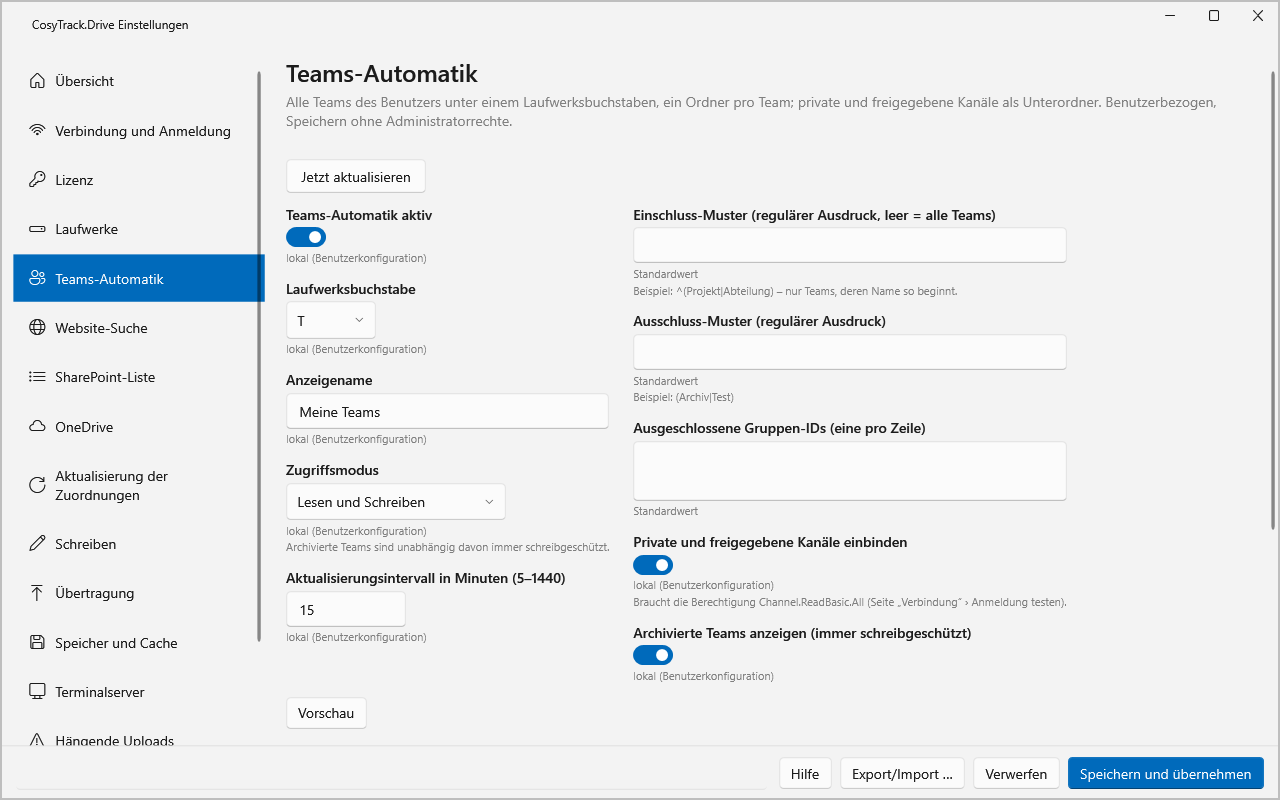Click Jetzt aktualisieren button
The width and height of the screenshot is (1280, 800).
coord(356,177)
